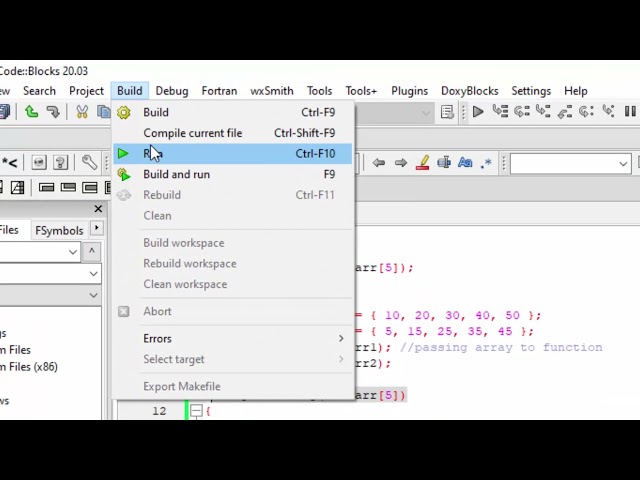Click the Save all files icon

tap(5, 111)
